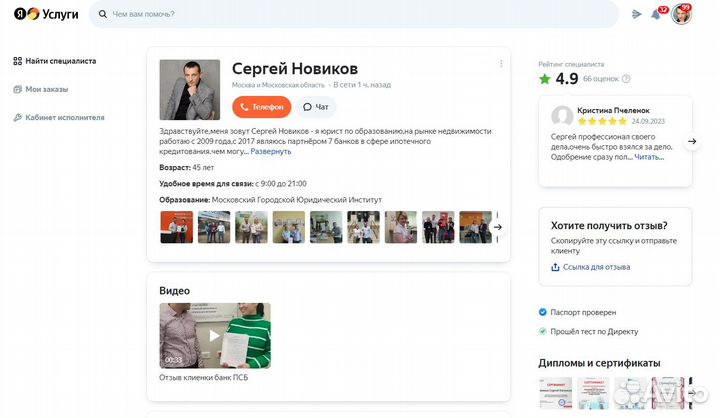The image size is (720, 418).
Task: Click Сергей Новиков profile photo
Action: [190, 90]
